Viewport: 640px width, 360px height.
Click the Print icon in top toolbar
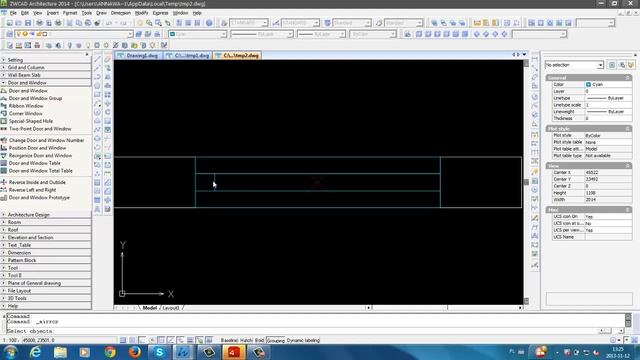click(x=40, y=23)
